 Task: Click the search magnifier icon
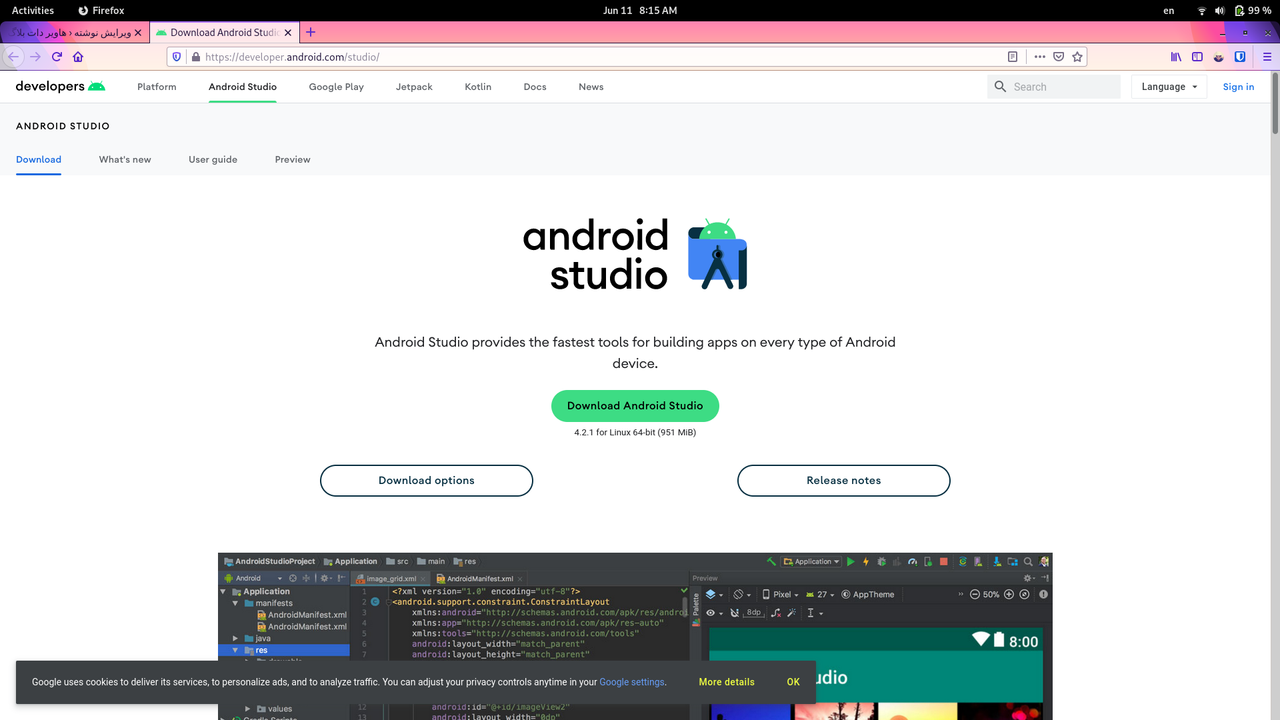coord(1000,87)
